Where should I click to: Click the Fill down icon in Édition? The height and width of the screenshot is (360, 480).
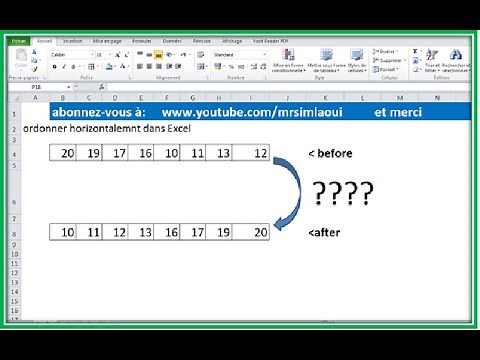tap(415, 60)
